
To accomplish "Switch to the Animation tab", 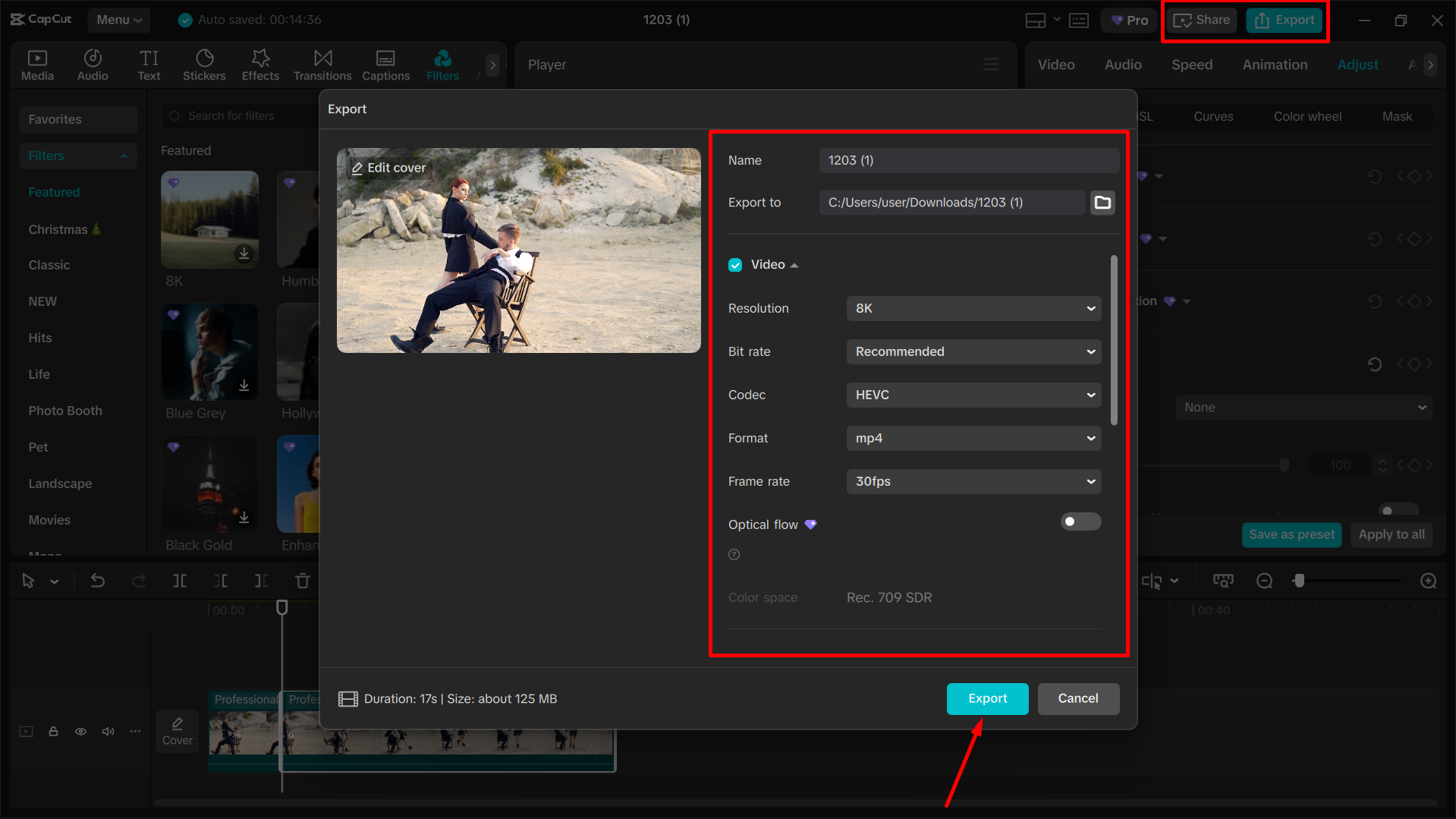I will [1274, 65].
